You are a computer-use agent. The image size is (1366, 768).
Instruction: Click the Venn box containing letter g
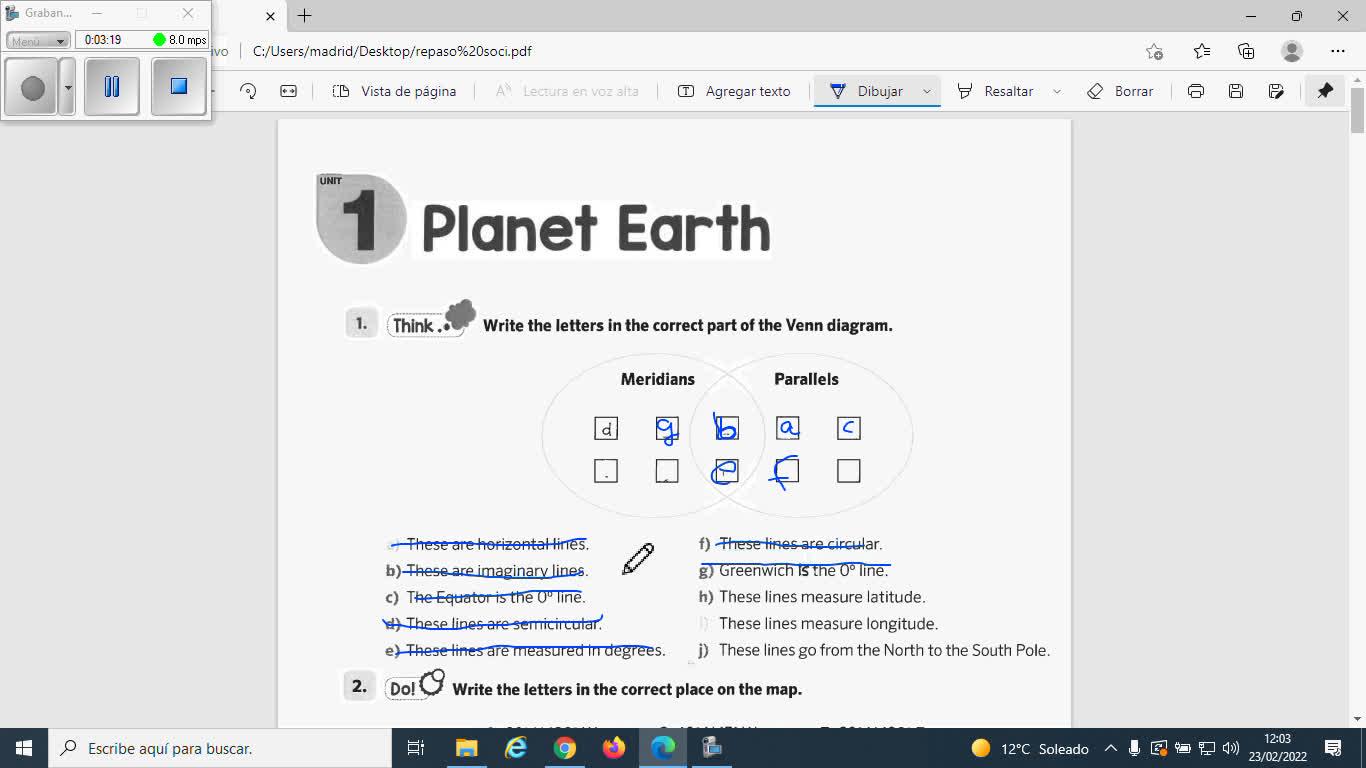(667, 429)
